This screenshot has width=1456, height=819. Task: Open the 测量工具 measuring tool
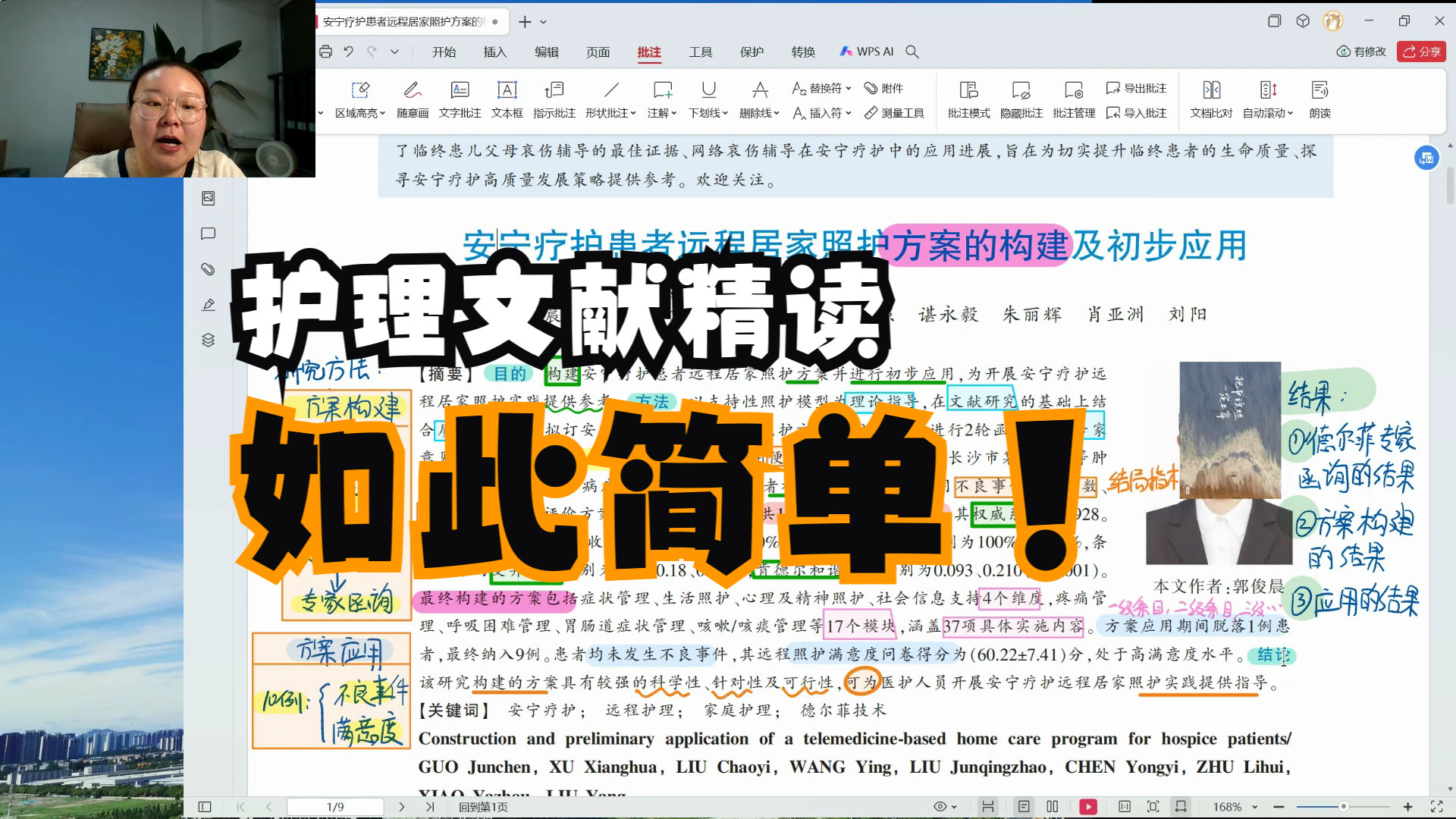click(895, 113)
